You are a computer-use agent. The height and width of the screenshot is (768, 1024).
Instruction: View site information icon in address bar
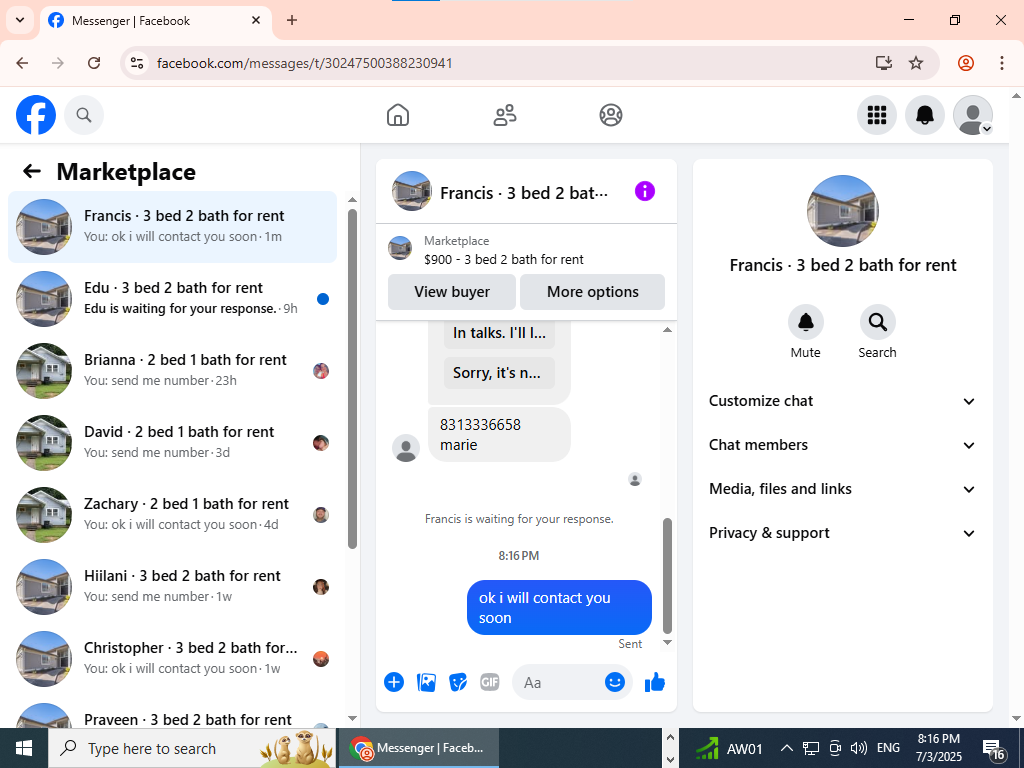(x=136, y=63)
